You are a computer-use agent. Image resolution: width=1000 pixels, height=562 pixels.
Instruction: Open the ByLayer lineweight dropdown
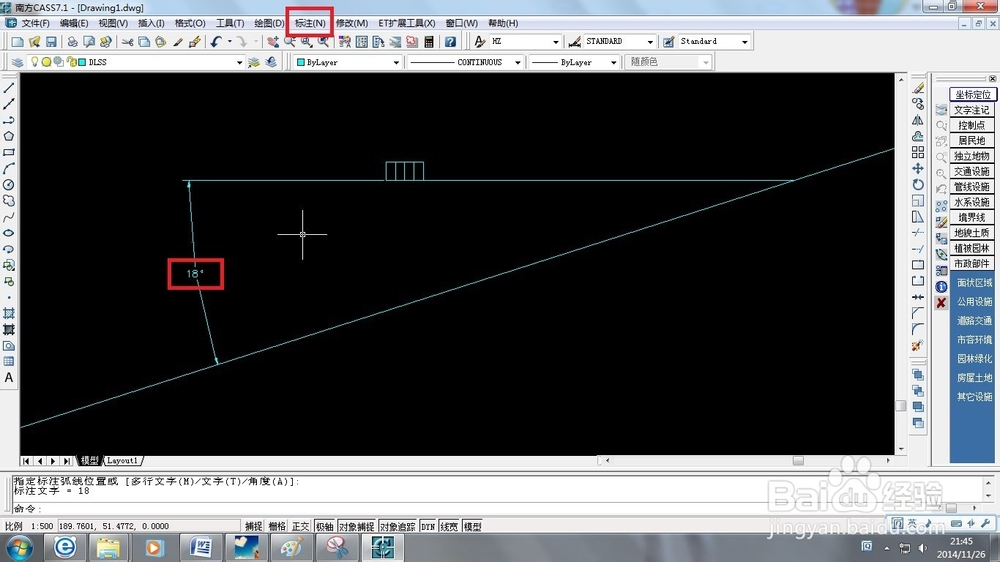point(614,63)
